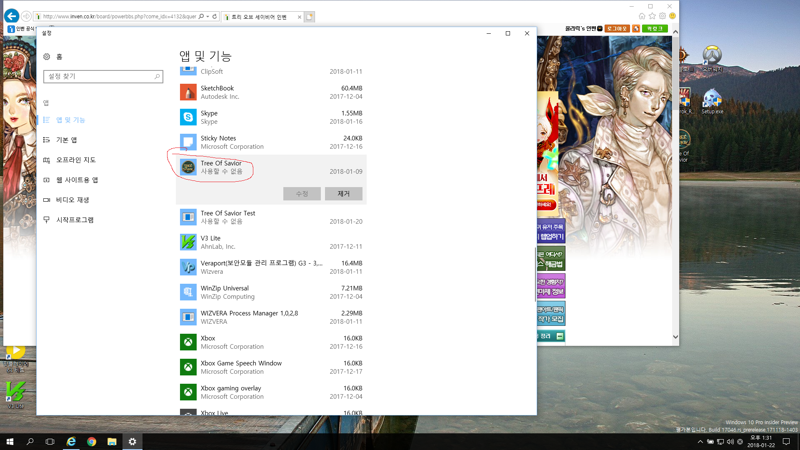Screen dimensions: 800x450
Task: Click the Xbox gaming overlay icon
Action: point(188,392)
